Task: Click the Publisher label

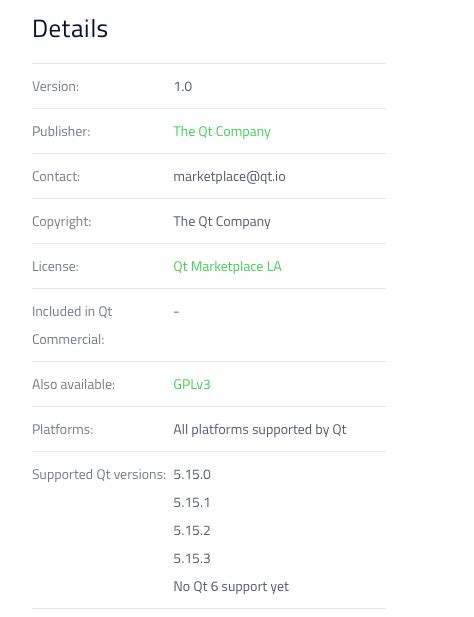Action: [61, 131]
